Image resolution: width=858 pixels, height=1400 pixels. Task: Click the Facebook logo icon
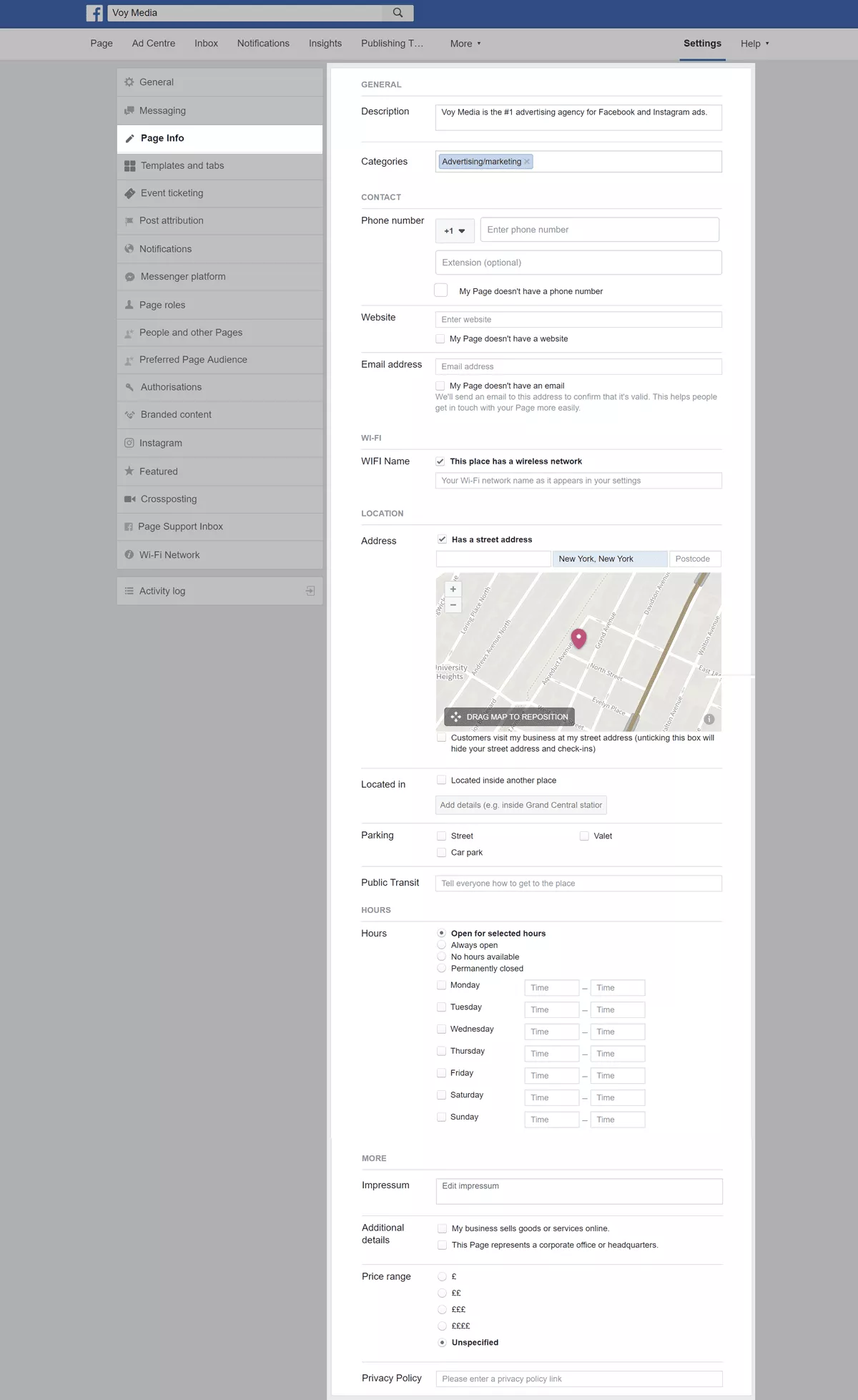pyautogui.click(x=94, y=13)
